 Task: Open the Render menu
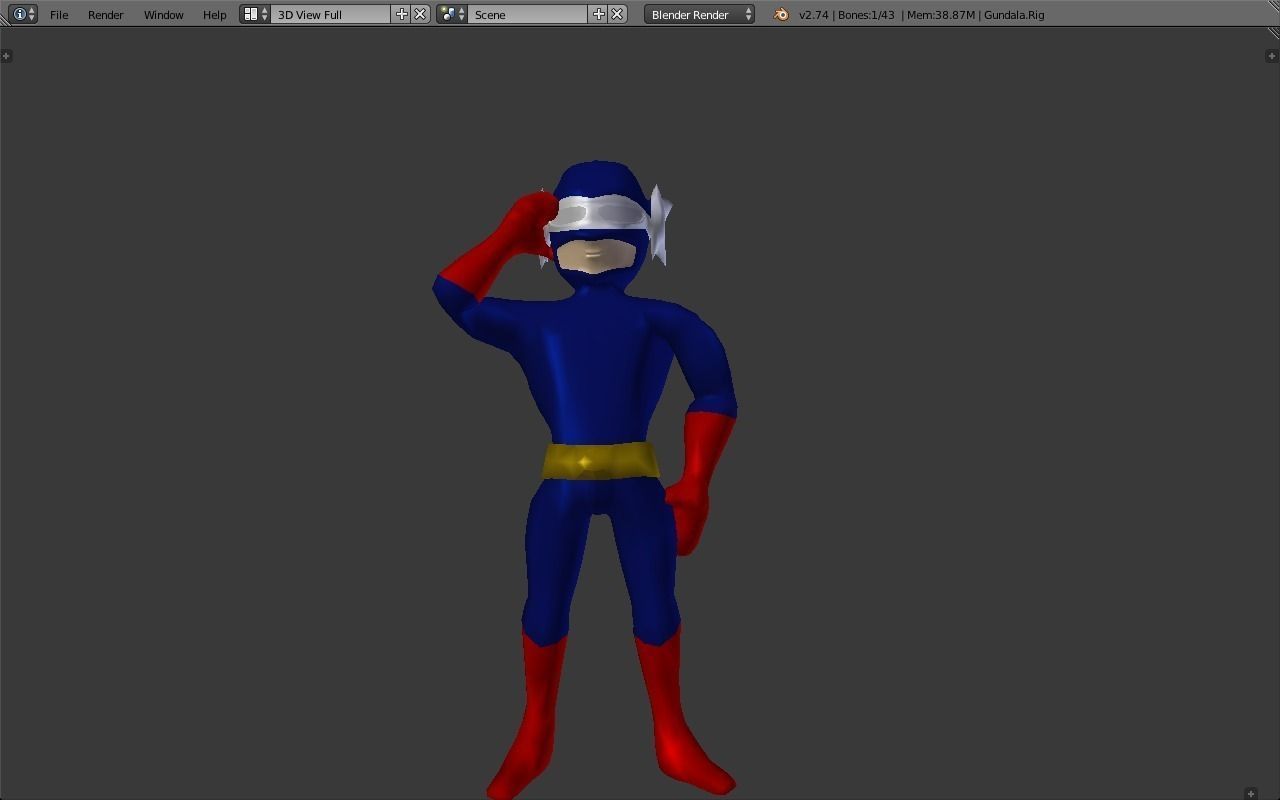(x=105, y=15)
